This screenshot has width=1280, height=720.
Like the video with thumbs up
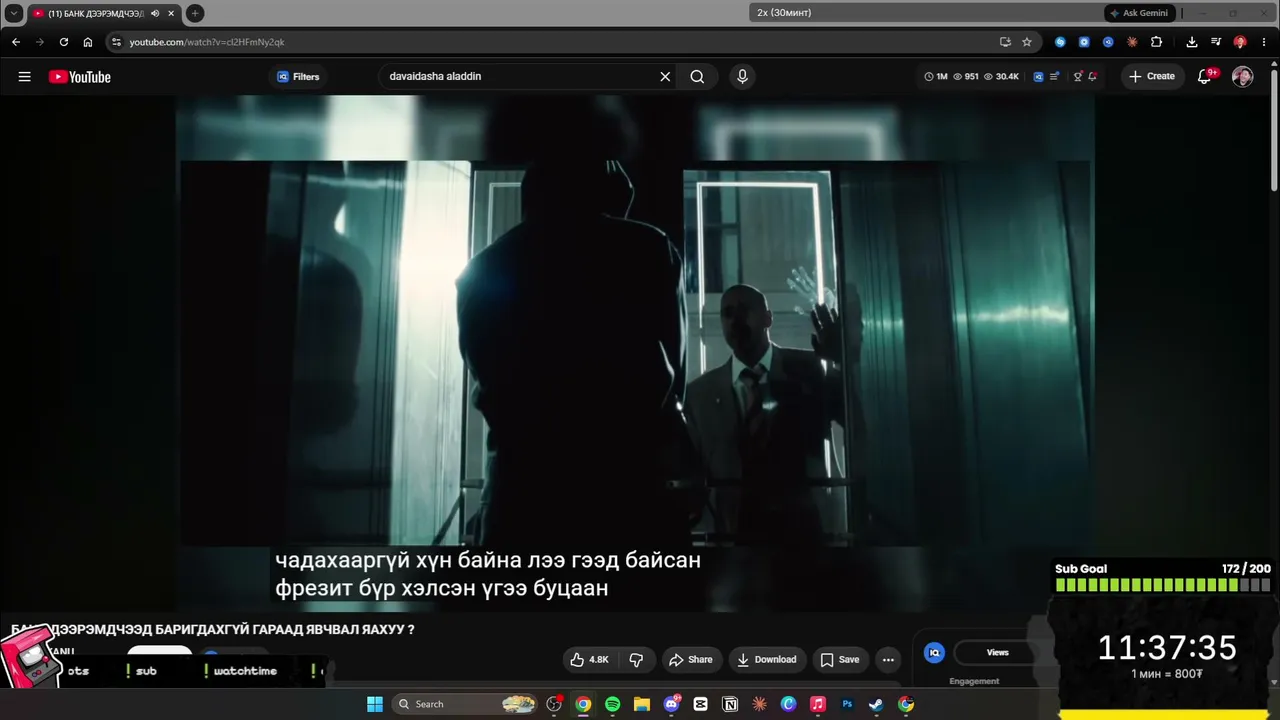point(589,660)
